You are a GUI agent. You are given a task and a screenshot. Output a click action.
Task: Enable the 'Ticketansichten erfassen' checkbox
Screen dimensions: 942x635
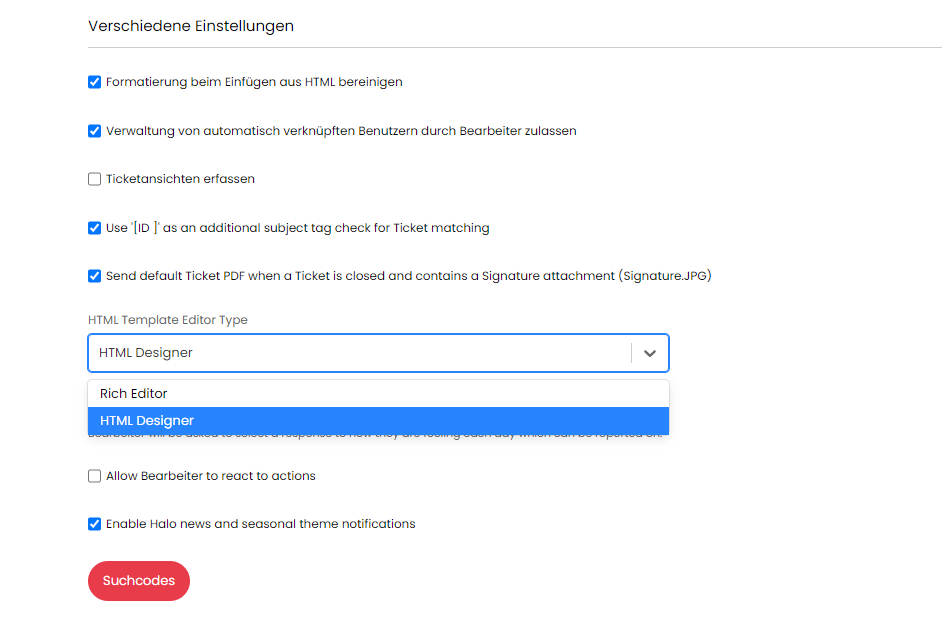95,180
